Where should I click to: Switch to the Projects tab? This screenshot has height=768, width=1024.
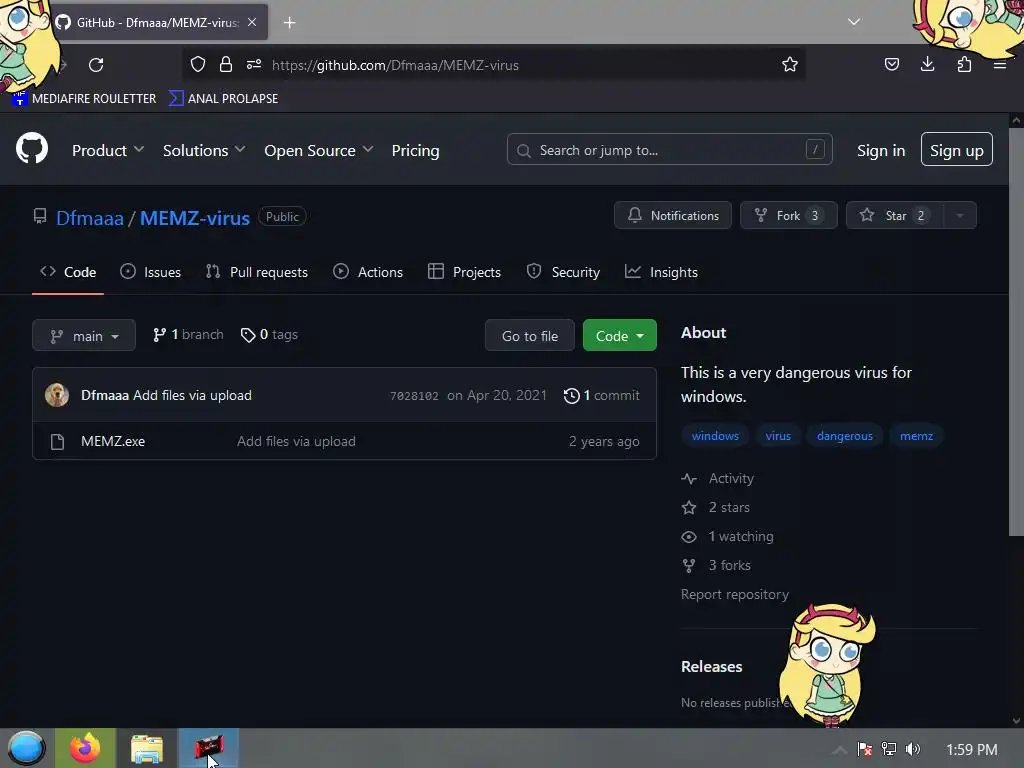(464, 272)
